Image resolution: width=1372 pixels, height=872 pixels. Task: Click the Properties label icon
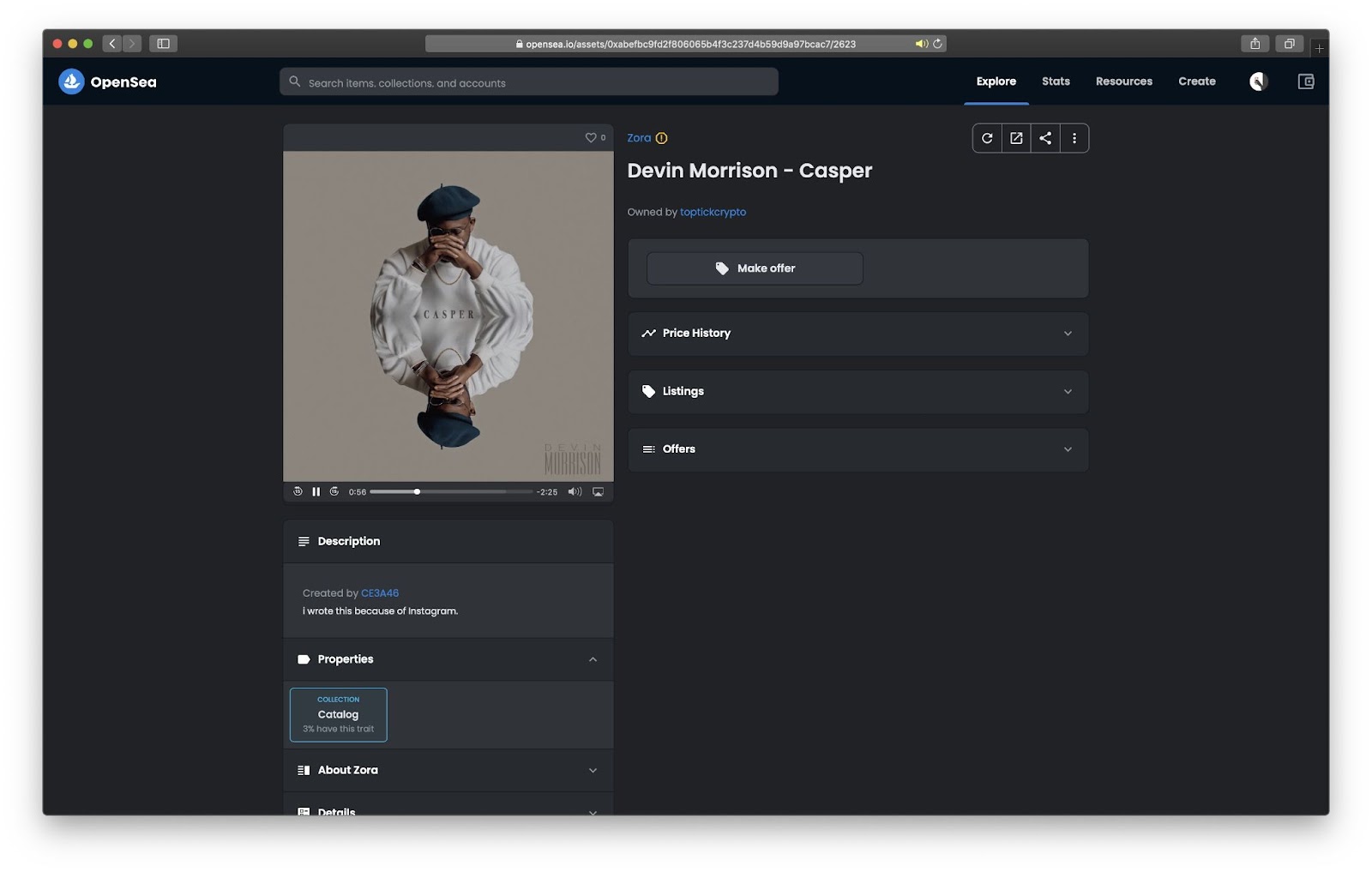(x=304, y=659)
